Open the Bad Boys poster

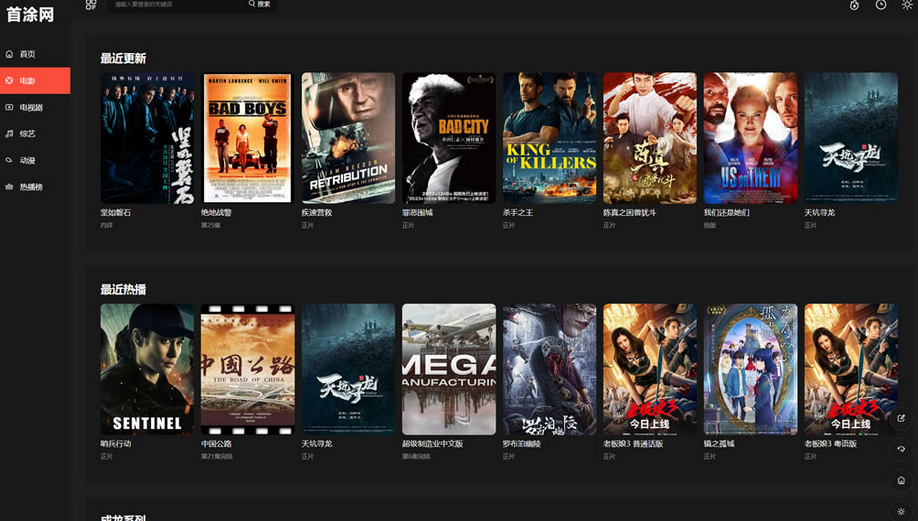click(x=248, y=138)
